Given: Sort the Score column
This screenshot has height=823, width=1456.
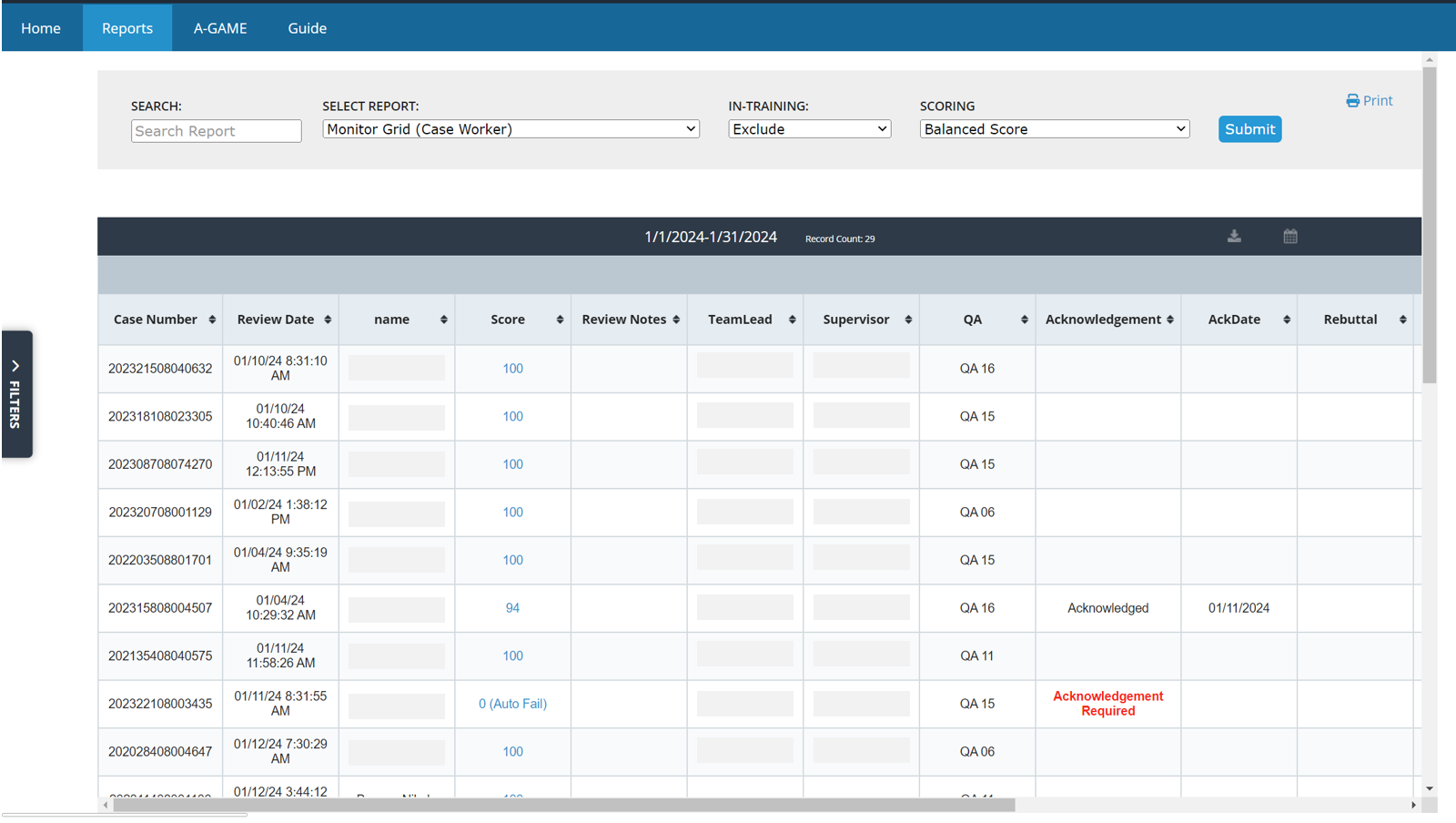Looking at the screenshot, I should coord(560,320).
